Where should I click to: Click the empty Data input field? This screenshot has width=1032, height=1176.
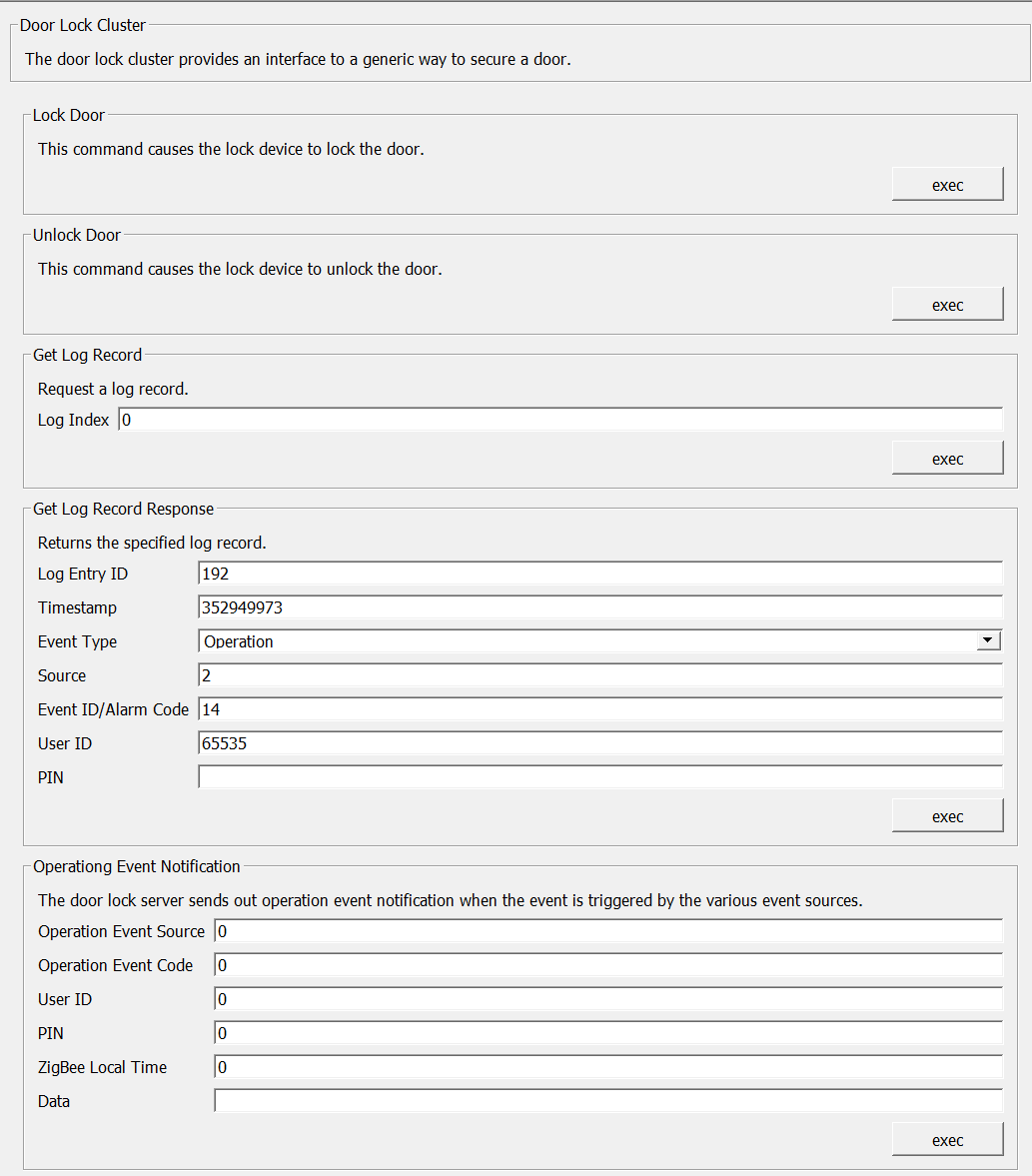pos(608,1101)
